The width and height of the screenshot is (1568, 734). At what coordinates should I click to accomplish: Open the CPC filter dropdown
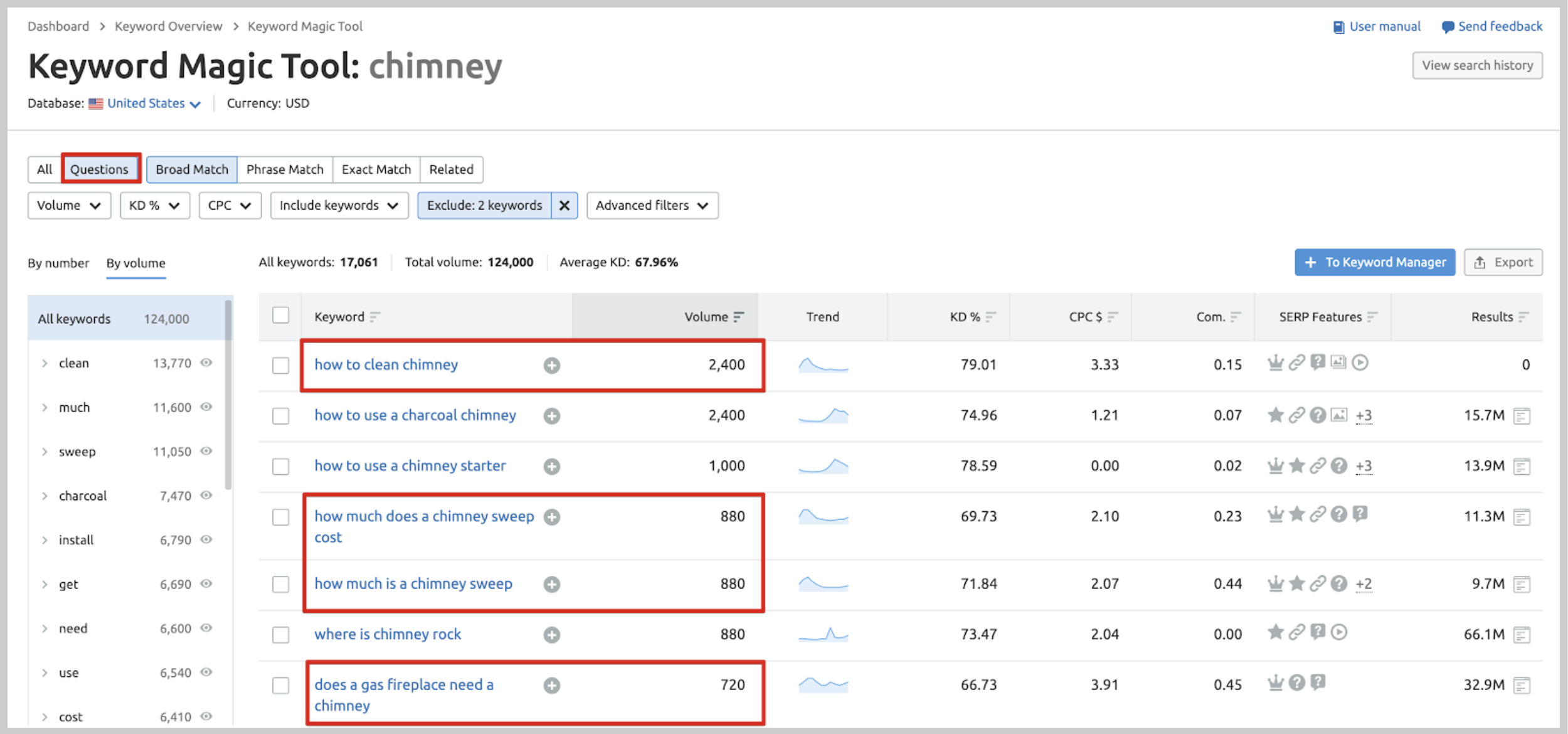230,206
